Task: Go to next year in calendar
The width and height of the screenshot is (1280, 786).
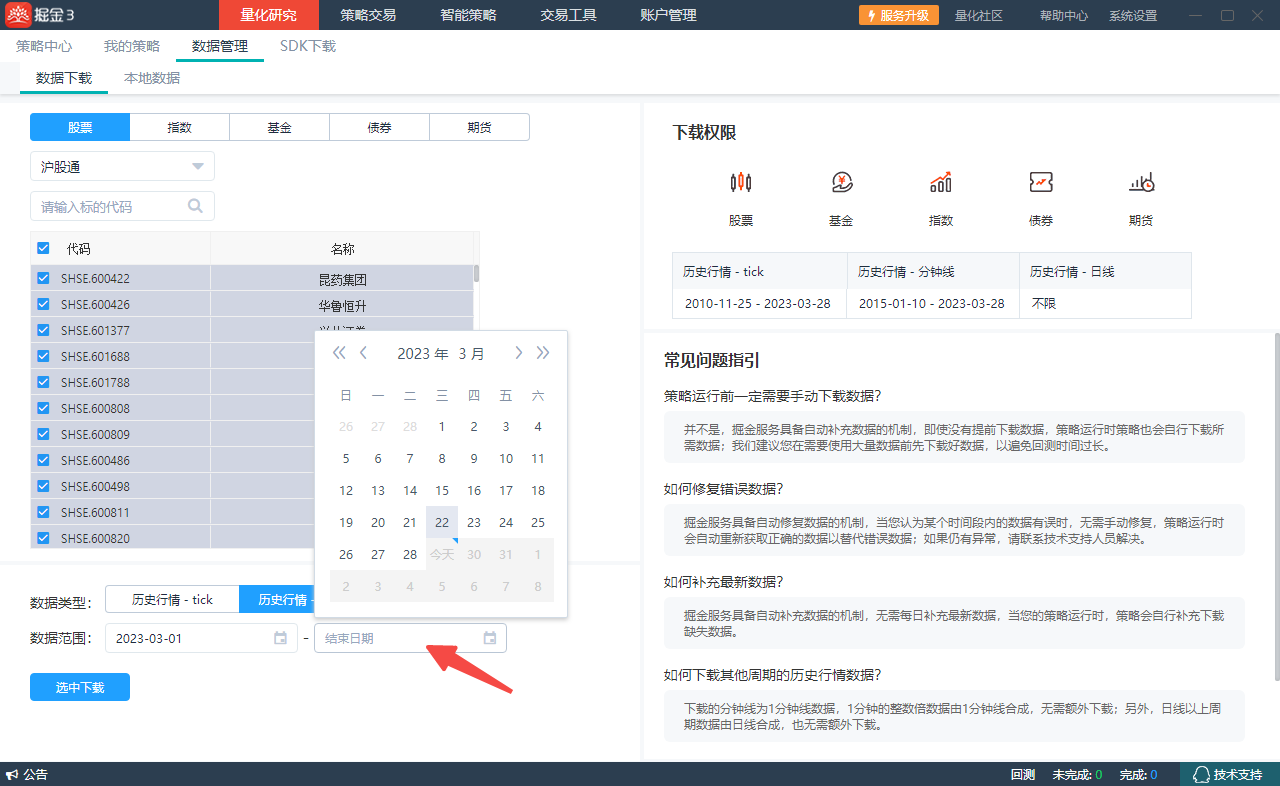Action: click(x=543, y=353)
